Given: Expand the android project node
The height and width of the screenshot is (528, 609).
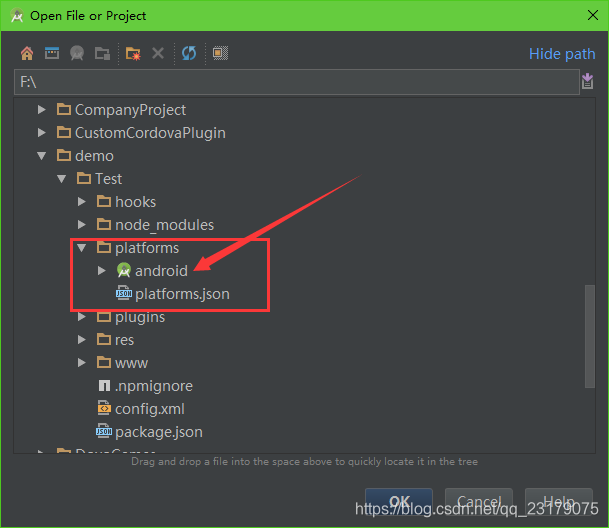Looking at the screenshot, I should tap(102, 270).
